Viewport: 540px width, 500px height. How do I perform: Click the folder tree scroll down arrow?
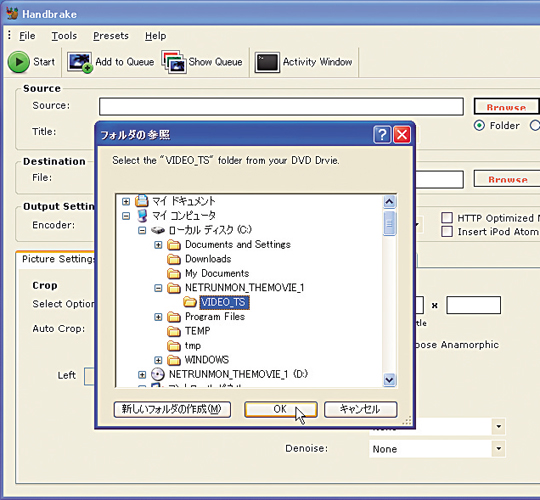(390, 380)
